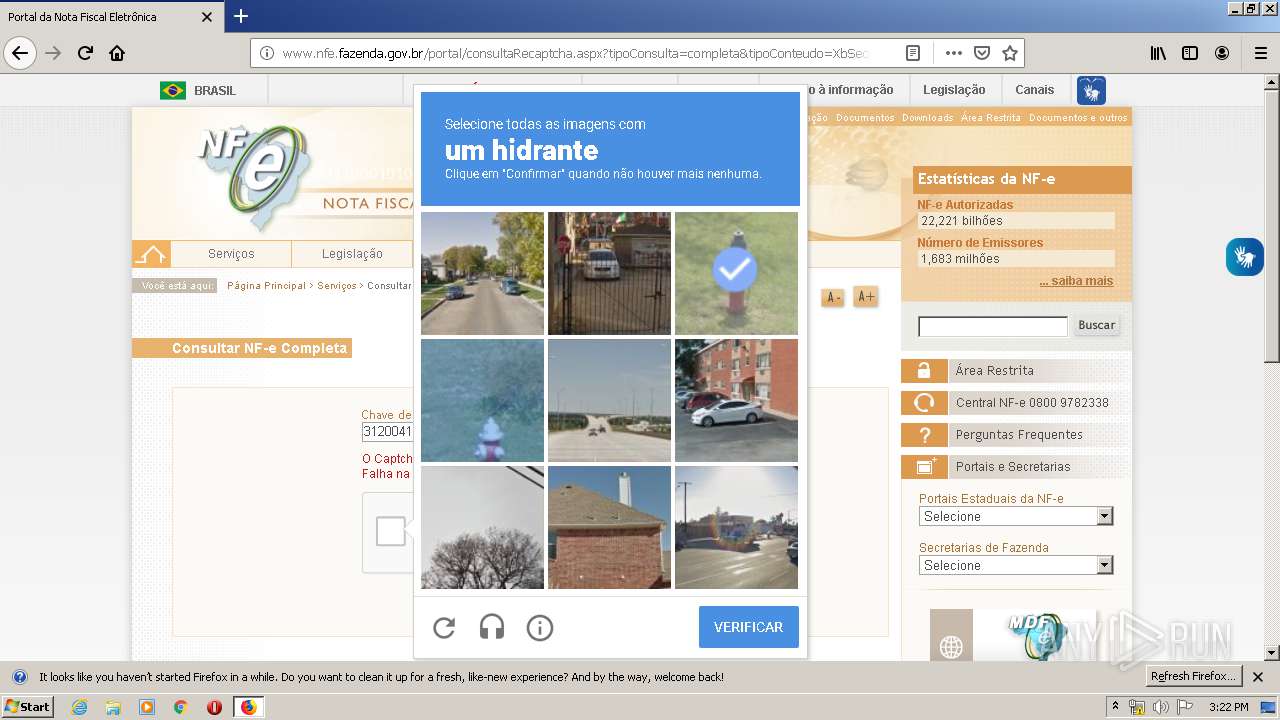
Task: Click the Pocket save icon
Action: pos(982,53)
